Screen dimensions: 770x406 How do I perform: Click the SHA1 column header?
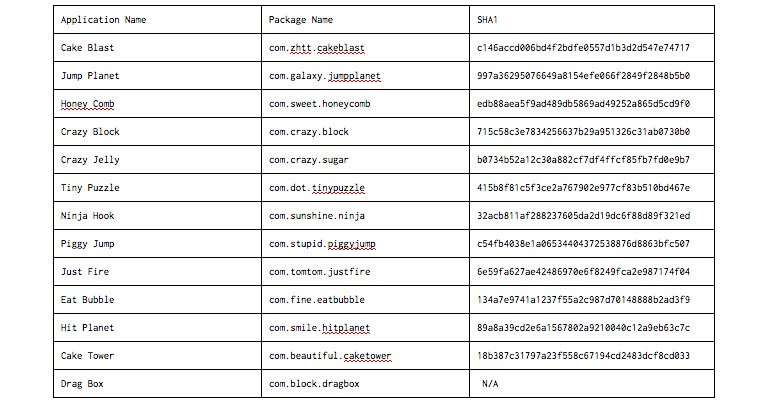click(487, 20)
